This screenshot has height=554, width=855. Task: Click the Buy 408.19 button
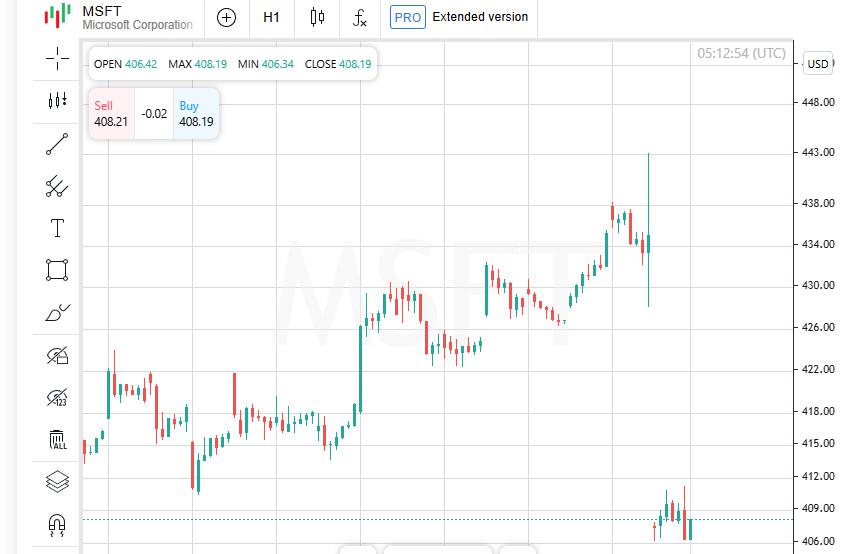click(196, 113)
